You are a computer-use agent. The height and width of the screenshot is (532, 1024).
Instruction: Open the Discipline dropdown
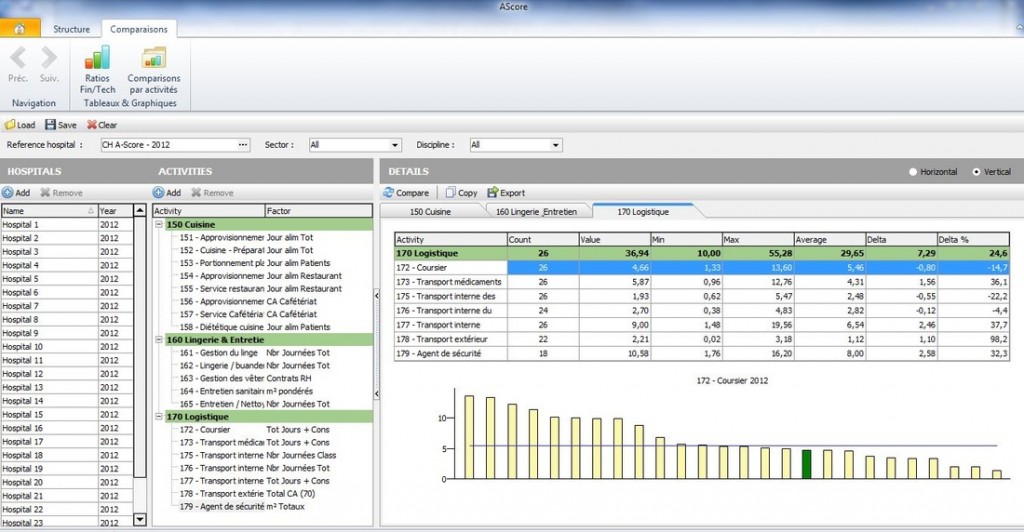click(555, 145)
